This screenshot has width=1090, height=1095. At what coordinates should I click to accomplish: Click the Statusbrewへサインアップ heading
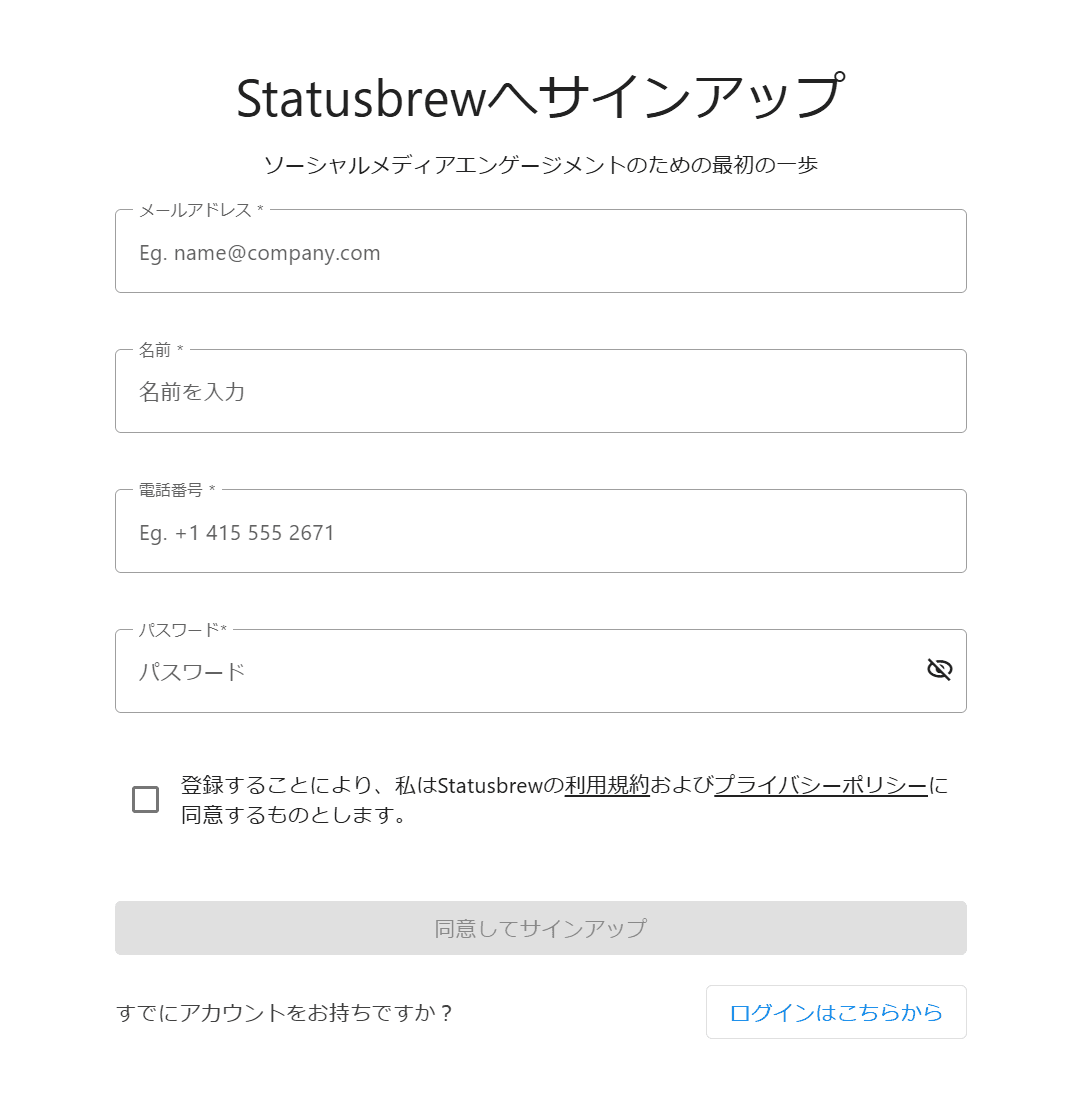pos(540,98)
